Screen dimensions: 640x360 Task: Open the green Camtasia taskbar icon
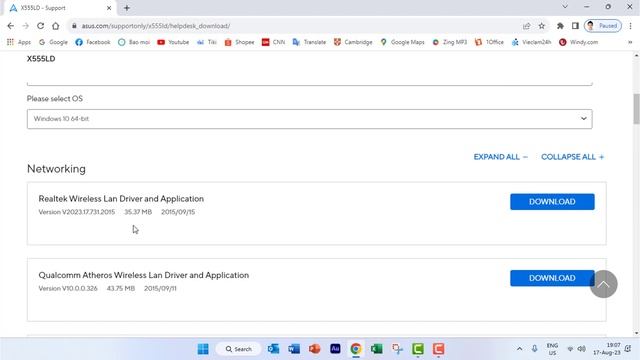tap(418, 349)
